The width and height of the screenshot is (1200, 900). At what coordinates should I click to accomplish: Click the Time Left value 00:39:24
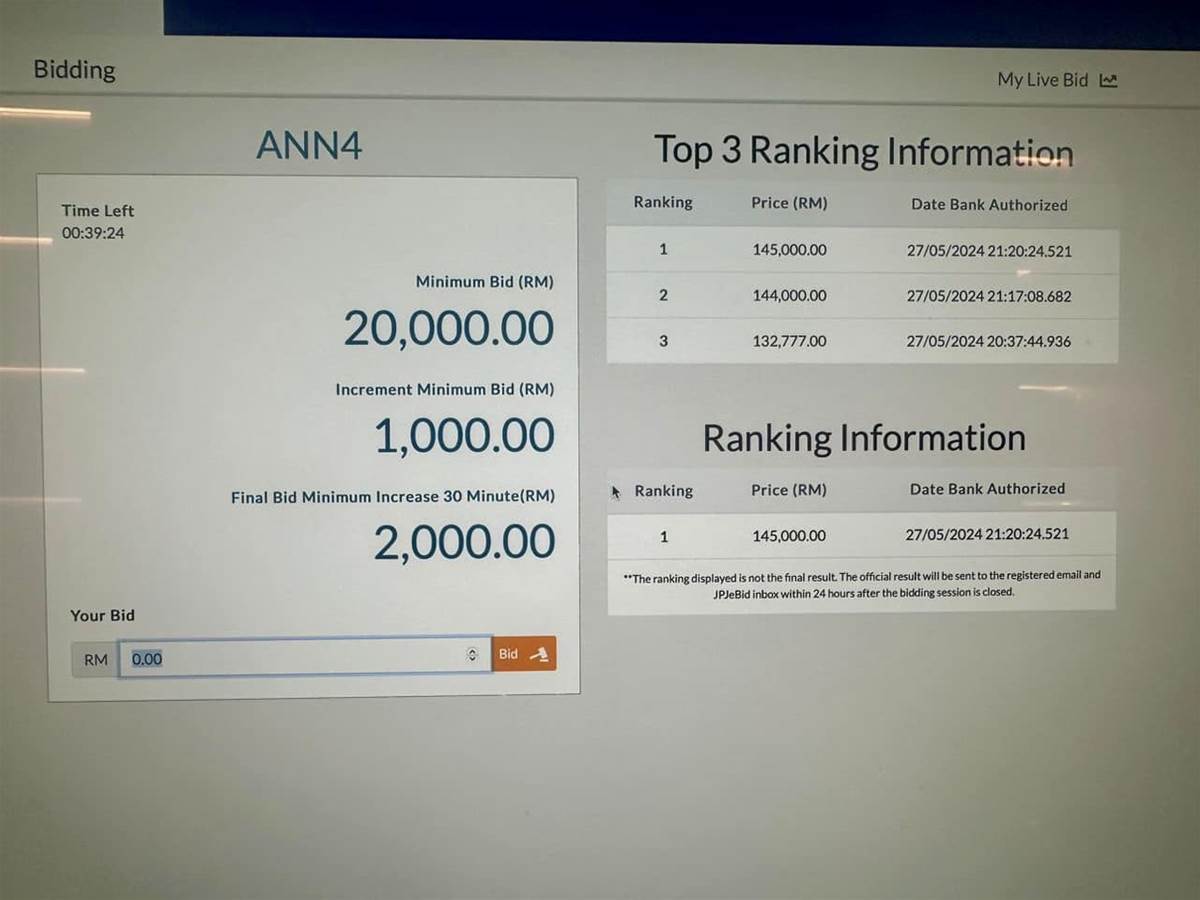coord(93,233)
